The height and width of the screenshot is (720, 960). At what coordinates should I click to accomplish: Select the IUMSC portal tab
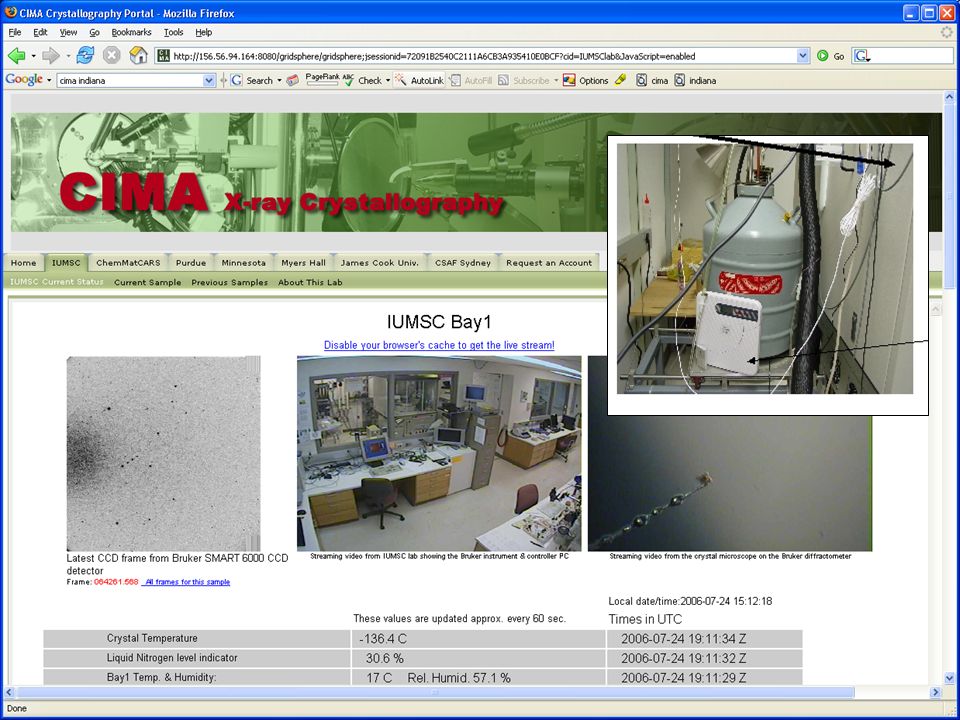(x=66, y=263)
